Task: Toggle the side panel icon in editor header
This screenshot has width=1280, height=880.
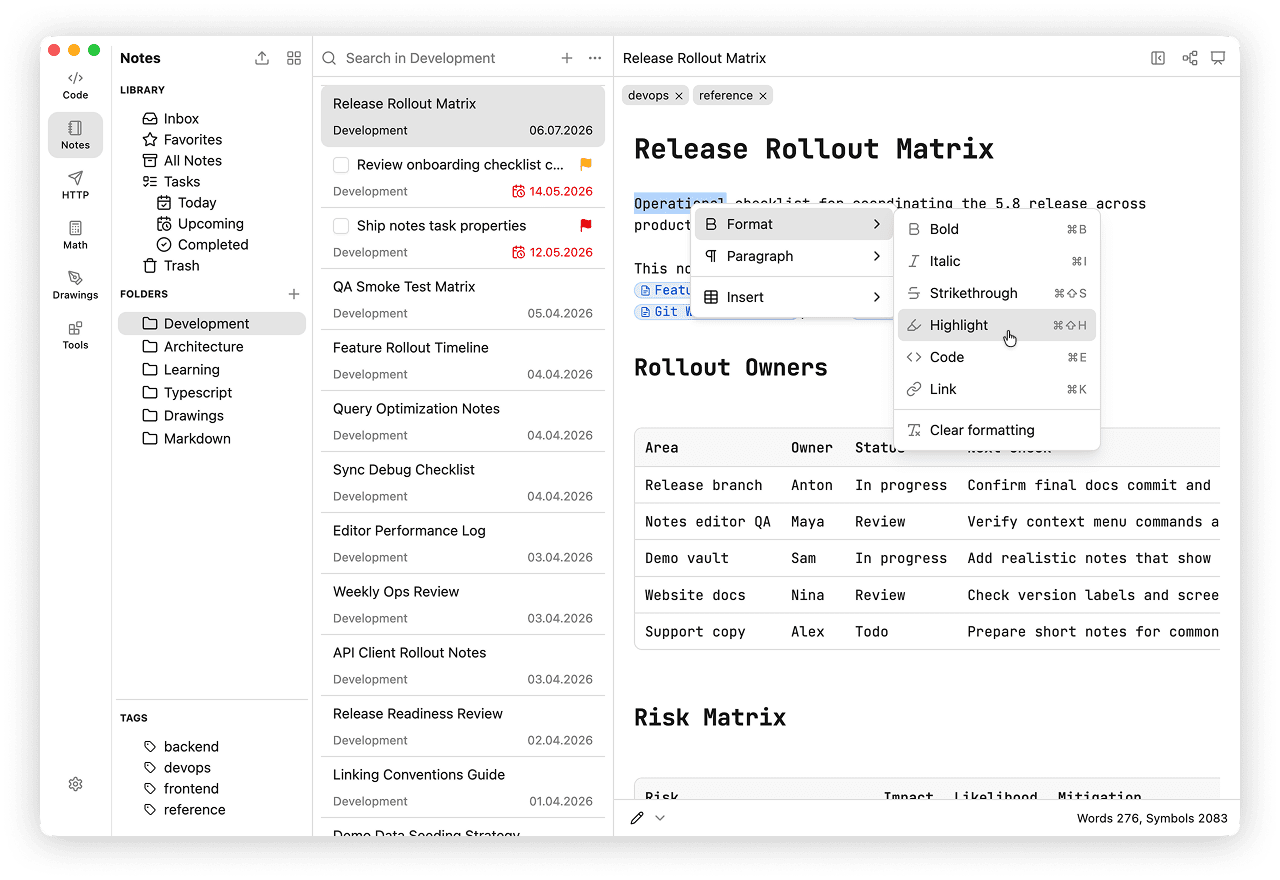Action: [x=1158, y=58]
